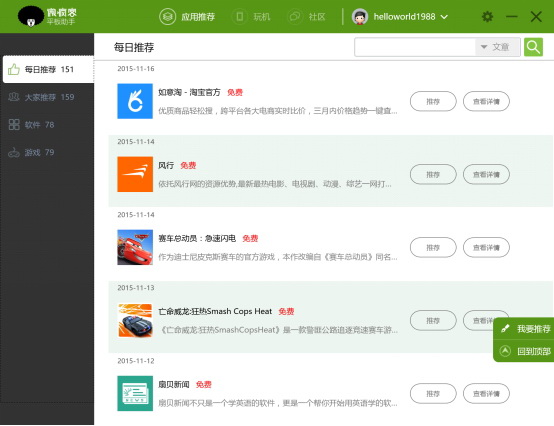Click the 每日推荐 page heading
This screenshot has width=554, height=426.
134,47
